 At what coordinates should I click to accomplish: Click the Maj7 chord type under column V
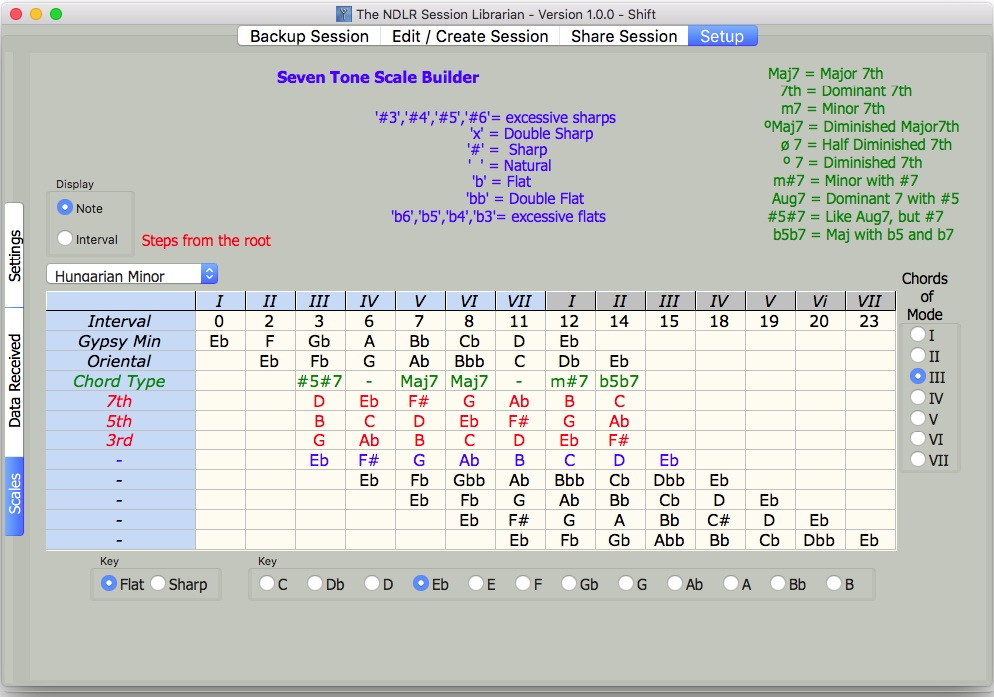point(418,381)
